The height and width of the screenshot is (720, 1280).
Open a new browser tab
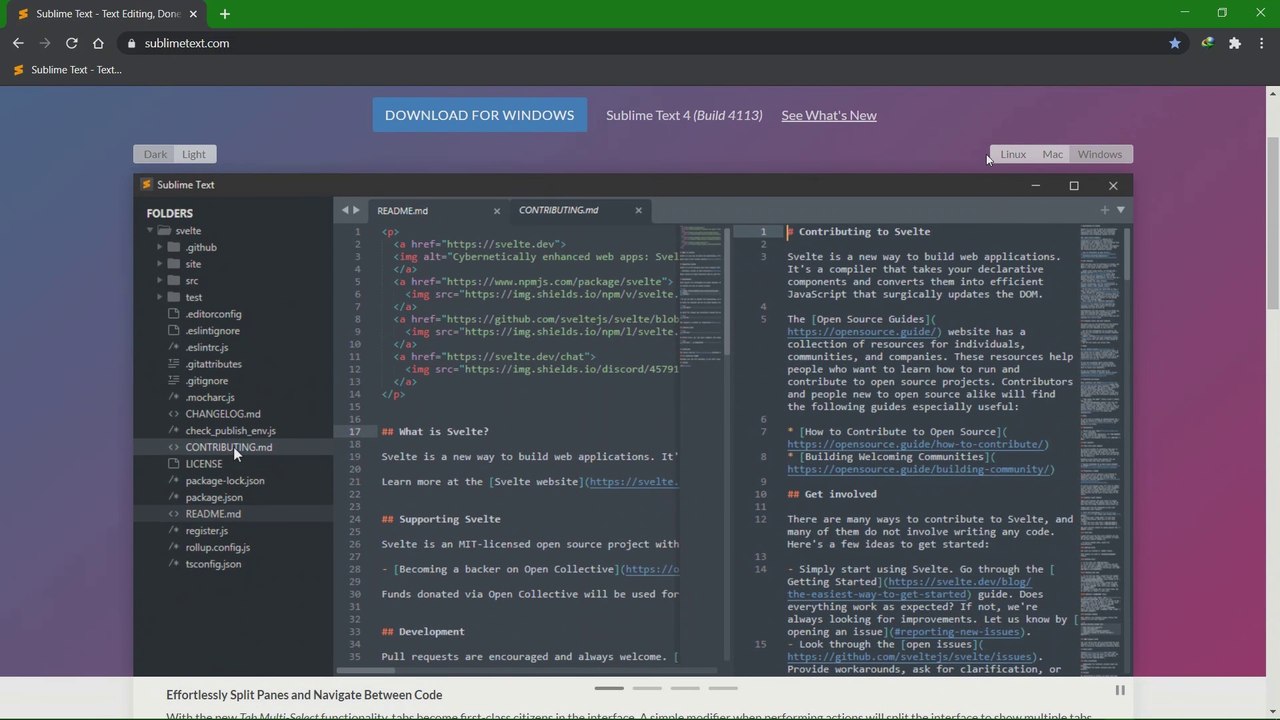point(225,14)
